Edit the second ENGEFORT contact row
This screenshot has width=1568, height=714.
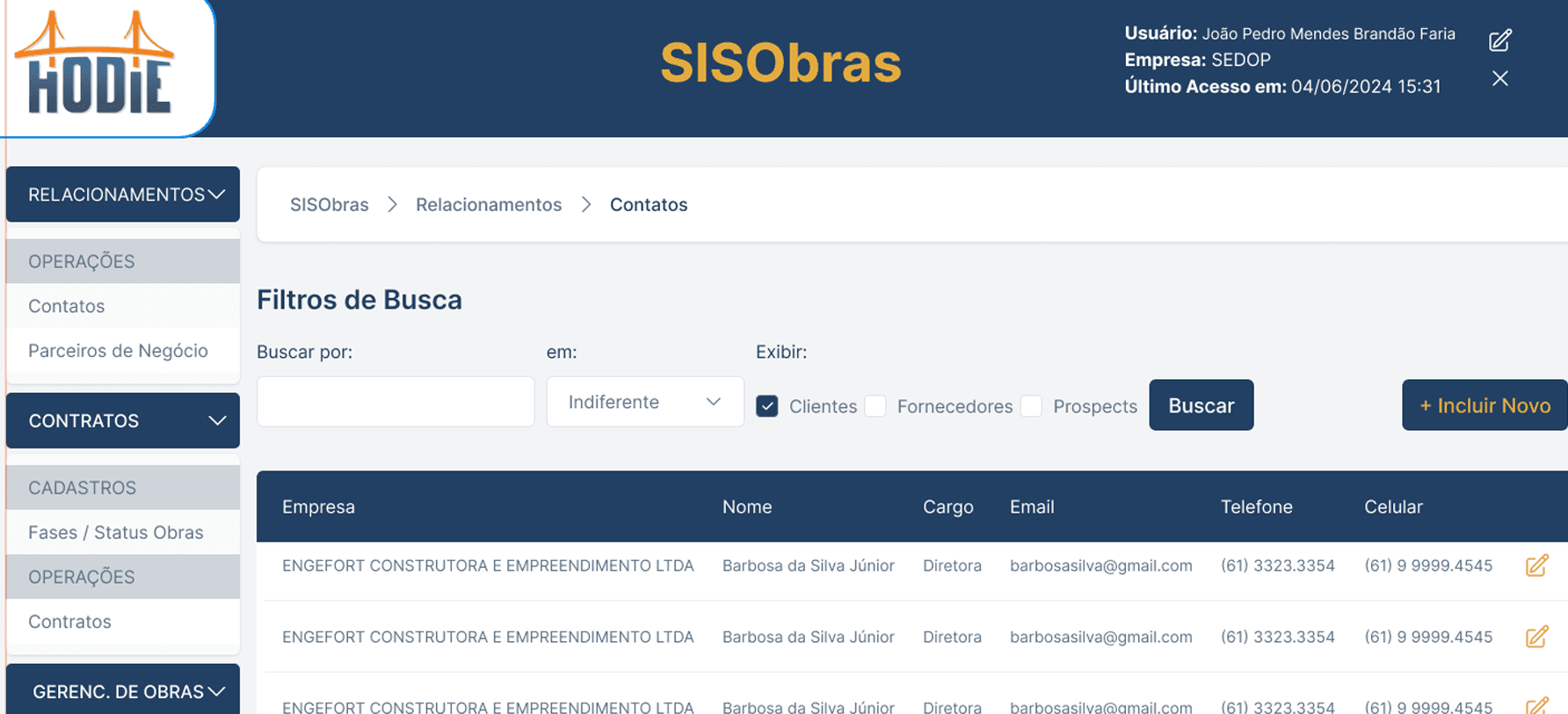pyautogui.click(x=1537, y=637)
